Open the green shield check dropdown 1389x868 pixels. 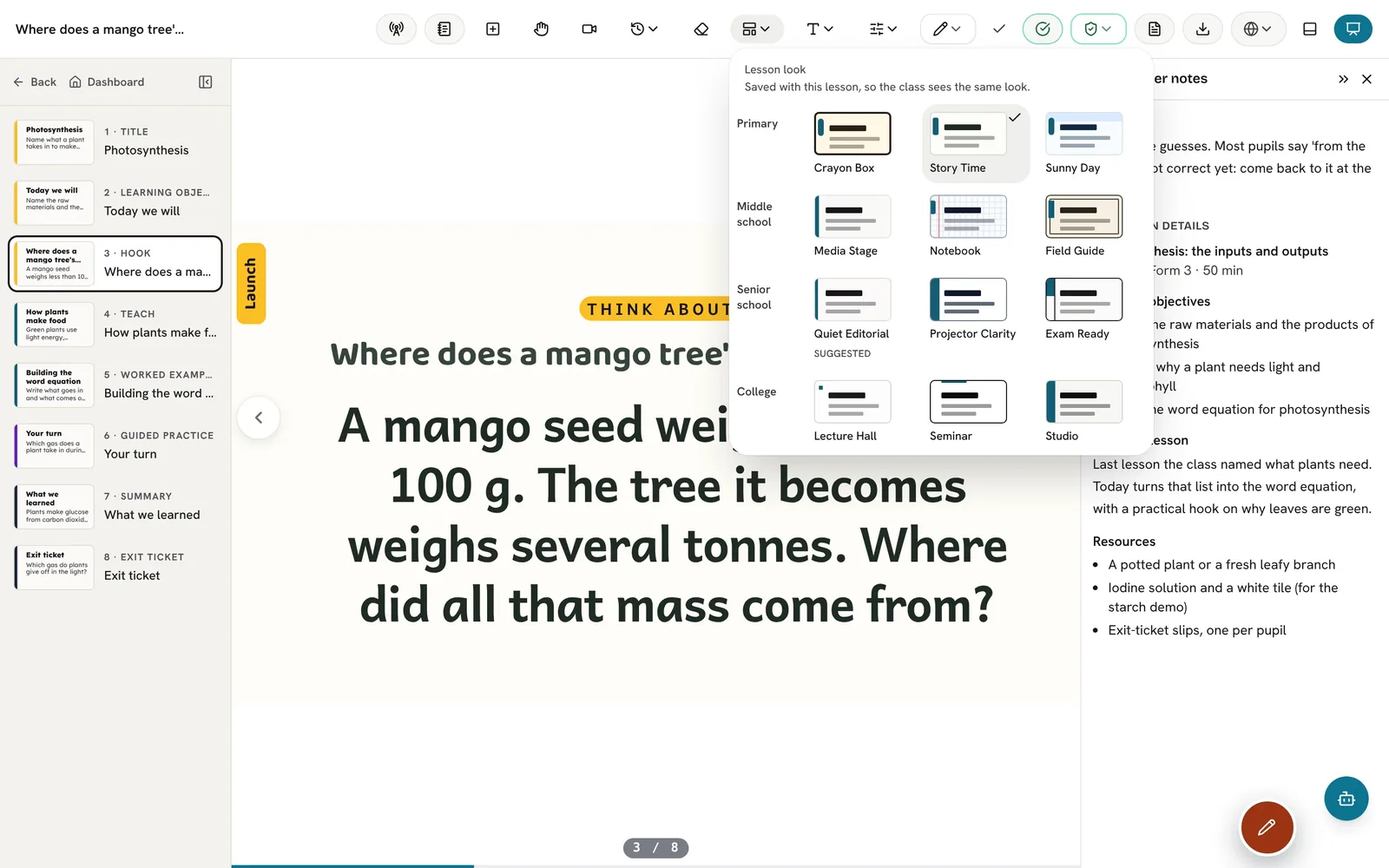point(1098,29)
